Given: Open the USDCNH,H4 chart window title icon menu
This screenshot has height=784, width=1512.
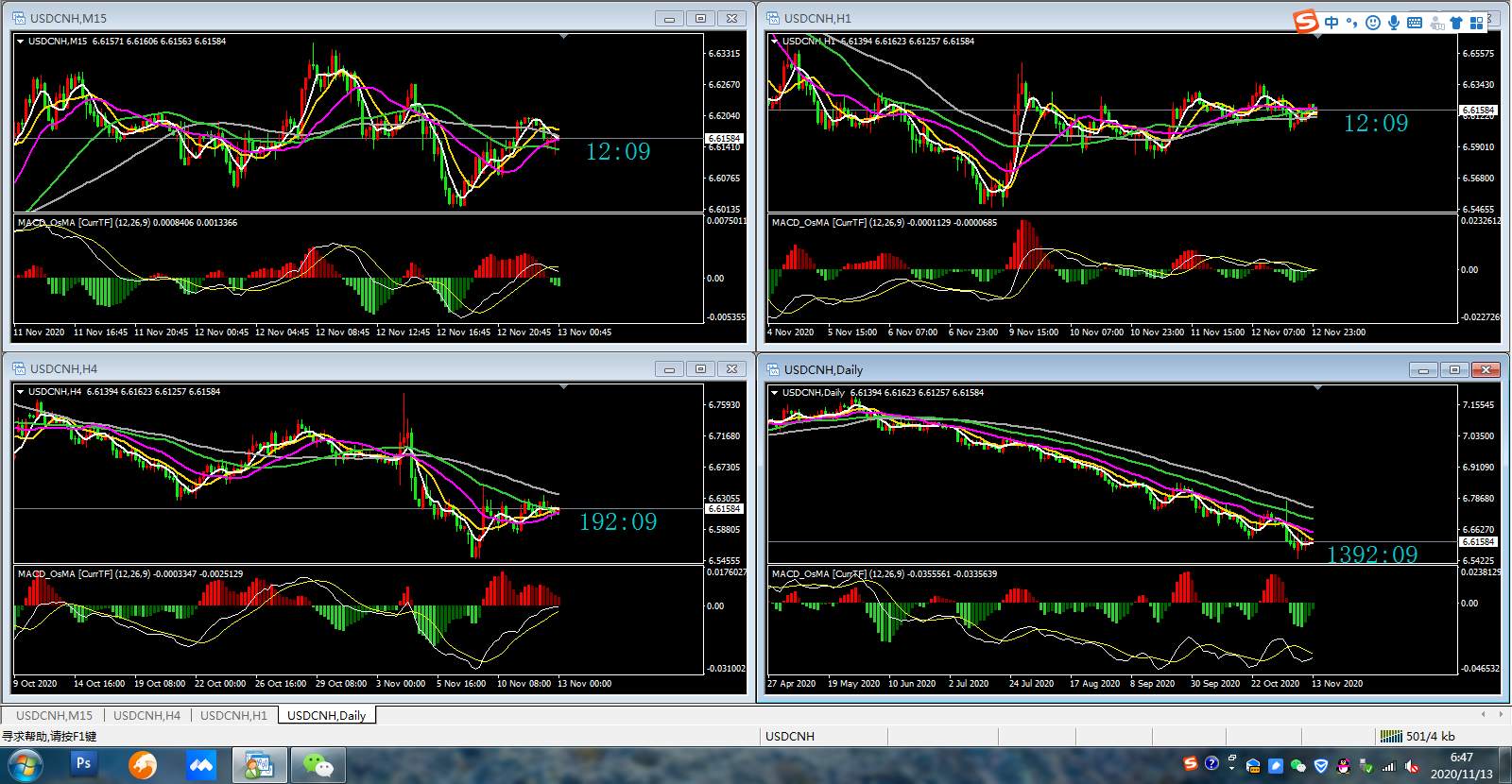Looking at the screenshot, I should [19, 368].
